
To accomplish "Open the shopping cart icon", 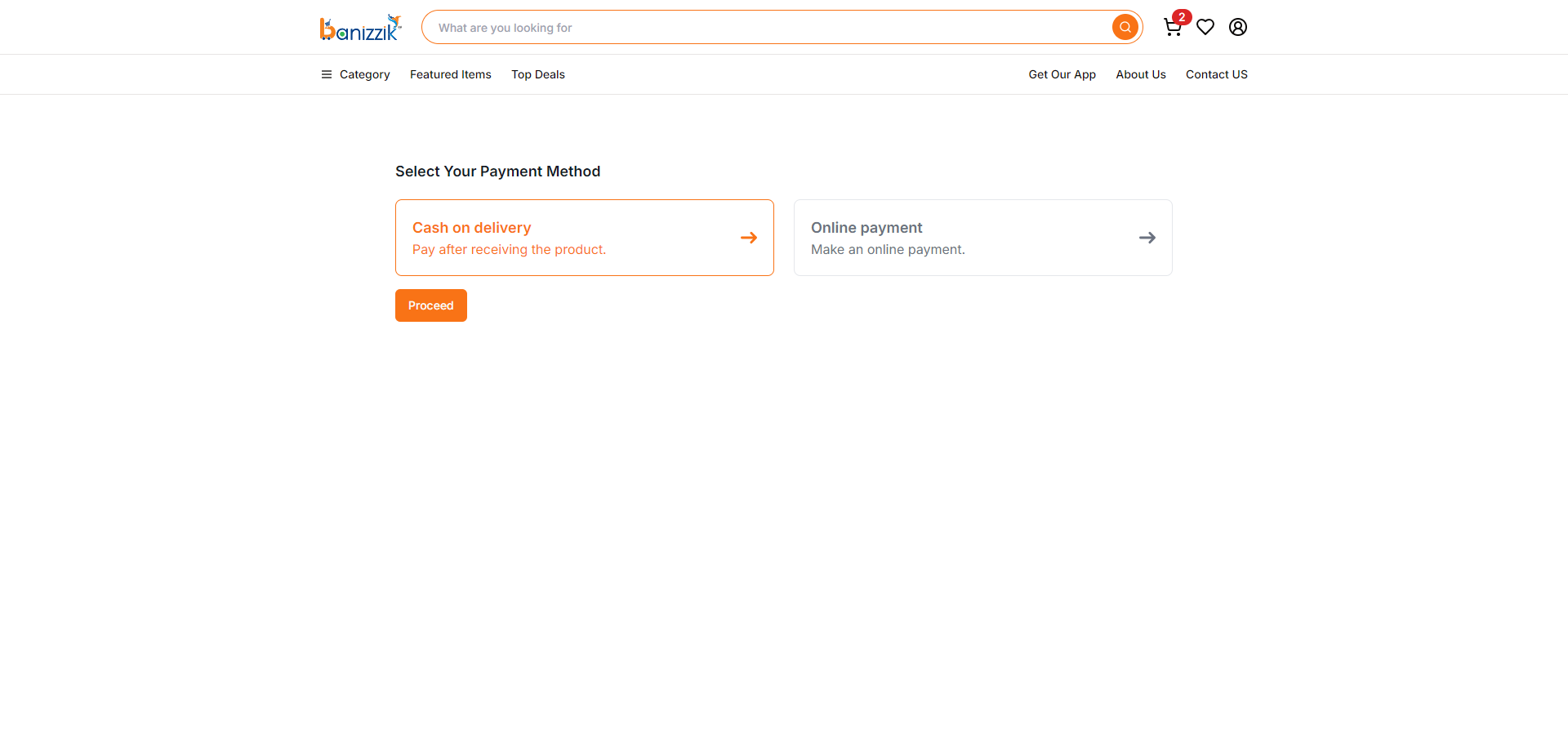I will (1173, 28).
